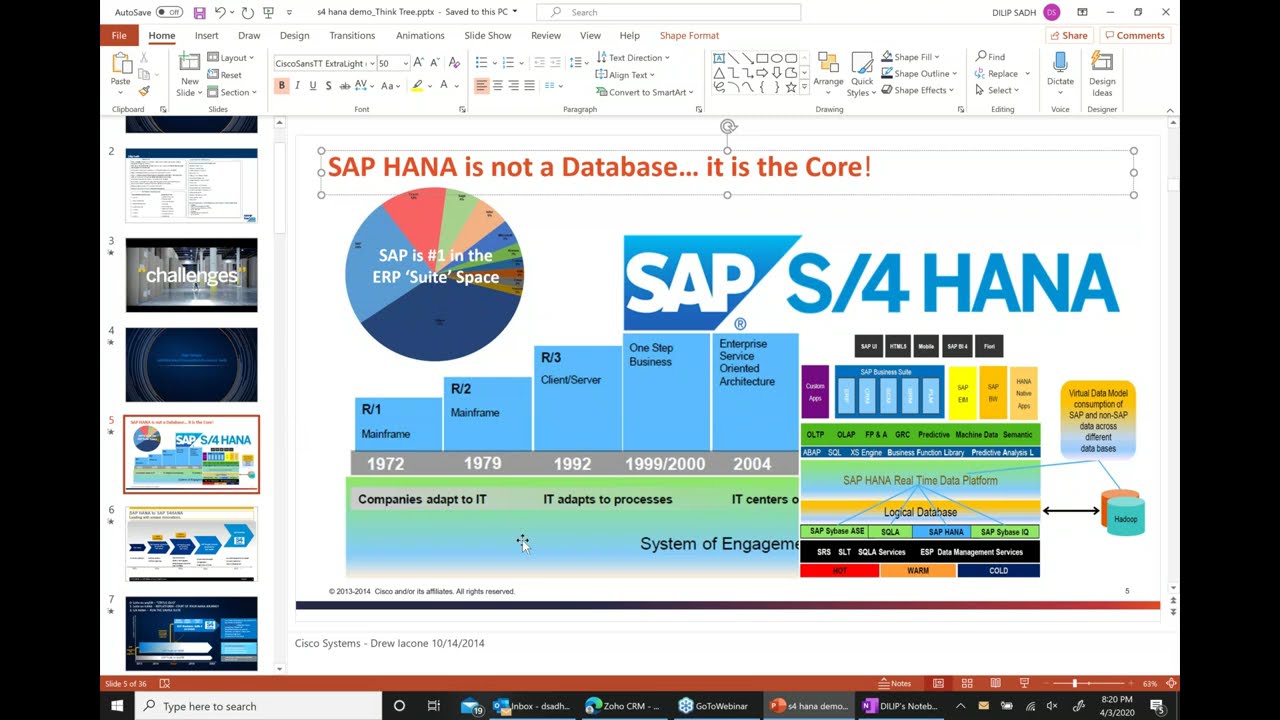Toggle Underline formatting

tap(312, 86)
